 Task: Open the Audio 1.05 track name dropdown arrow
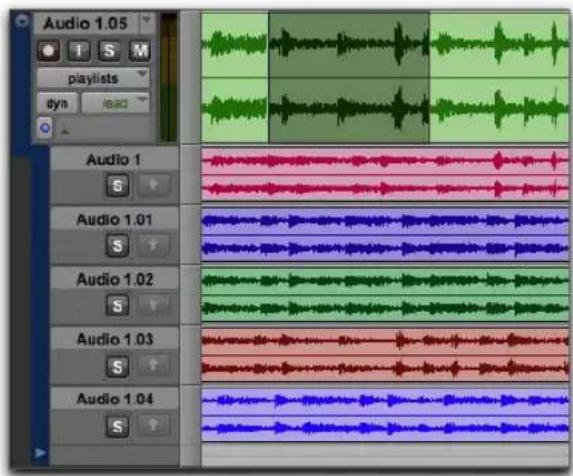147,21
